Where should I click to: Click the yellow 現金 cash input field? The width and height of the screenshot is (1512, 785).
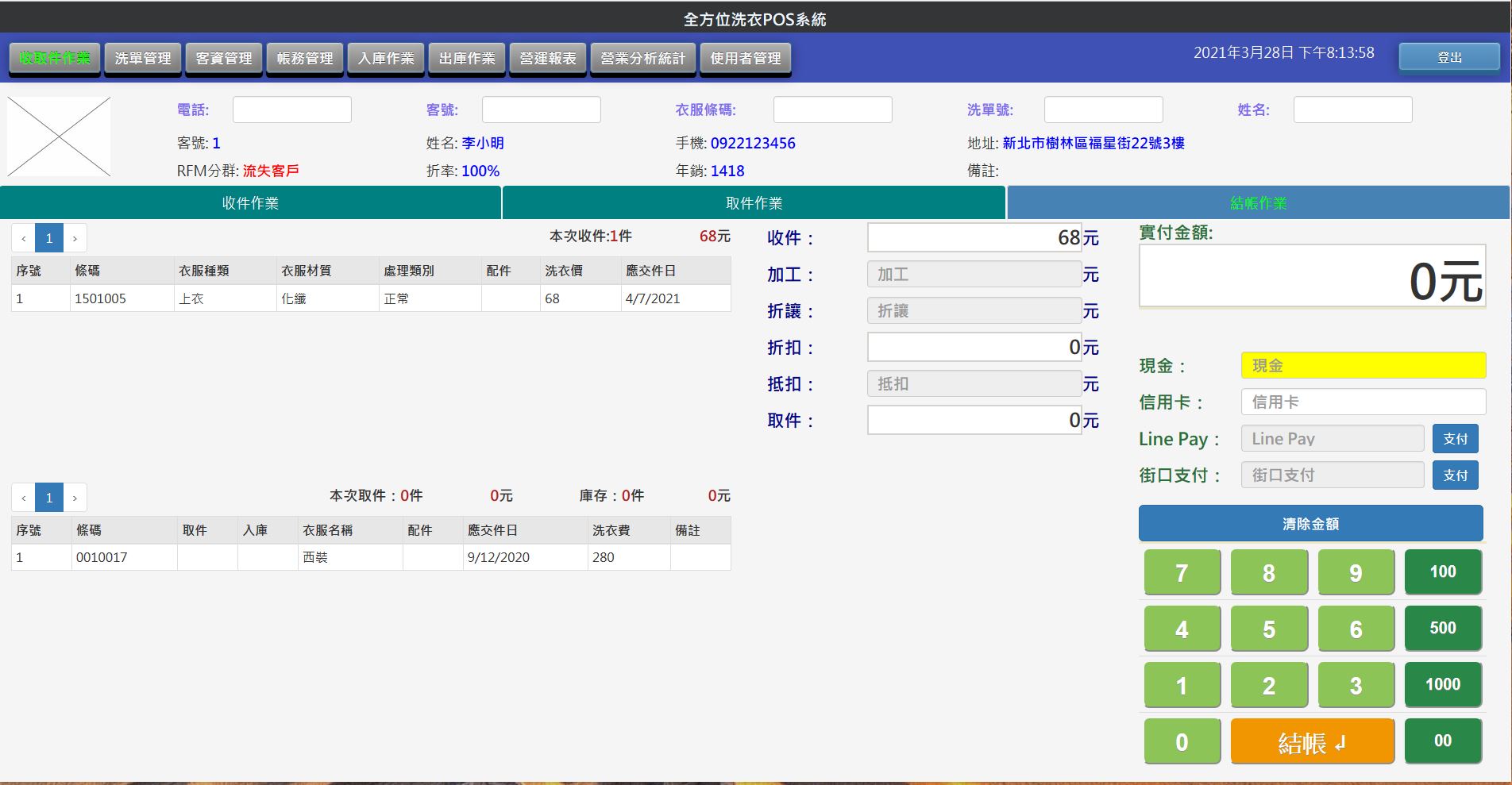tap(1363, 365)
